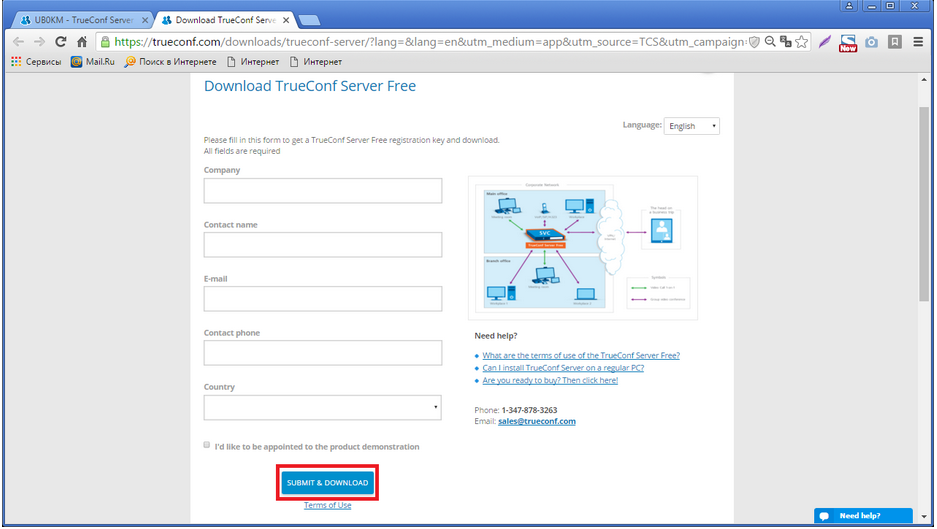
Task: Click the purple feather extension icon
Action: pyautogui.click(x=825, y=42)
